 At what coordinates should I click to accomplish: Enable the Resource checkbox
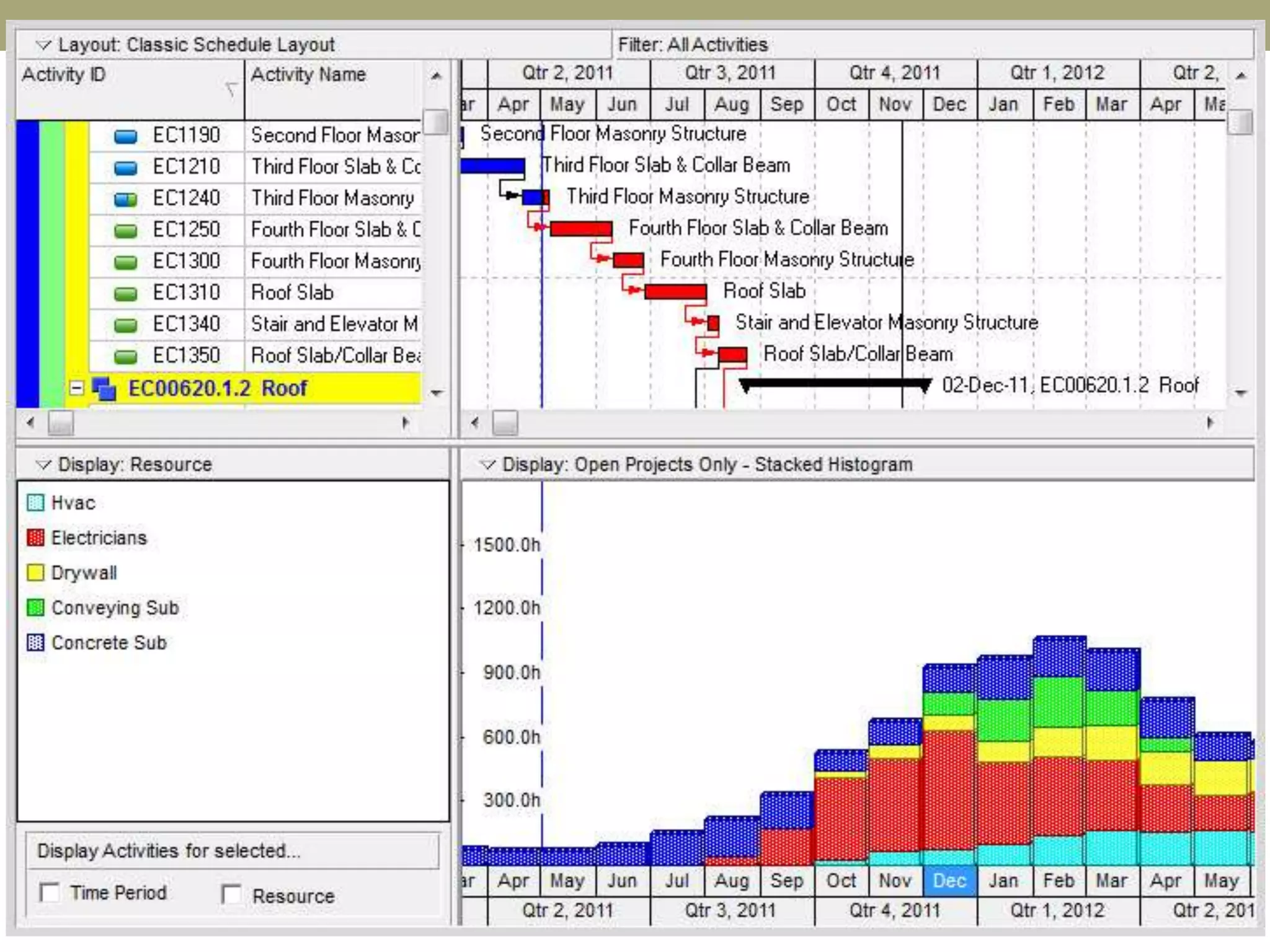point(231,894)
